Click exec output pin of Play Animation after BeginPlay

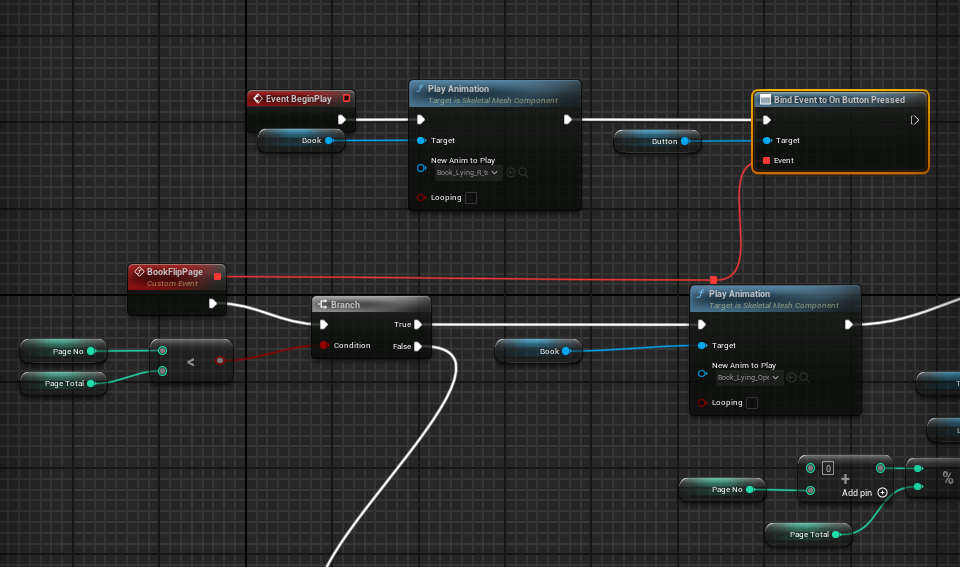[x=568, y=119]
